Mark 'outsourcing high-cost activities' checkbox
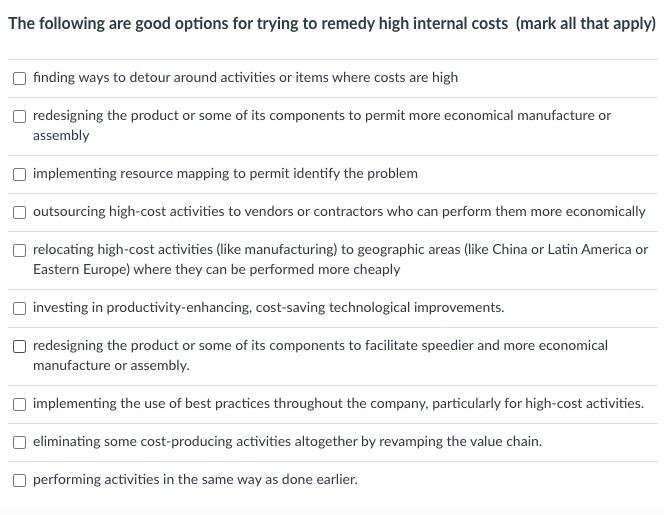664x515 pixels. click(x=19, y=212)
